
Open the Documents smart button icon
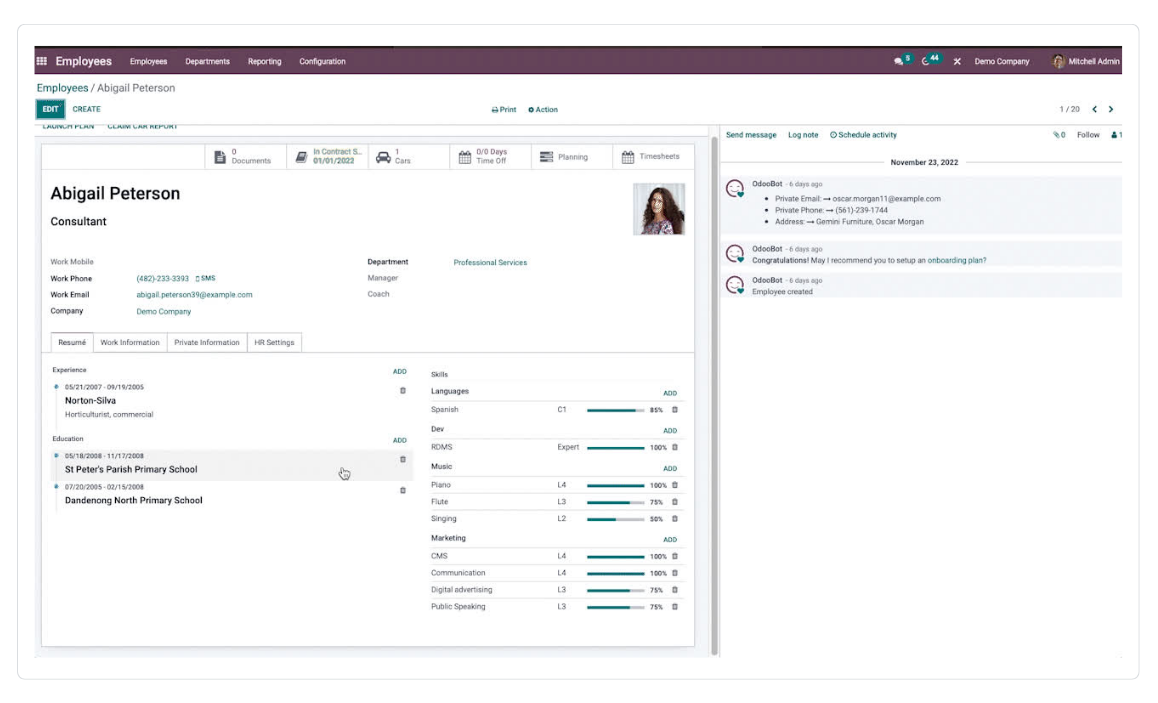coord(219,156)
